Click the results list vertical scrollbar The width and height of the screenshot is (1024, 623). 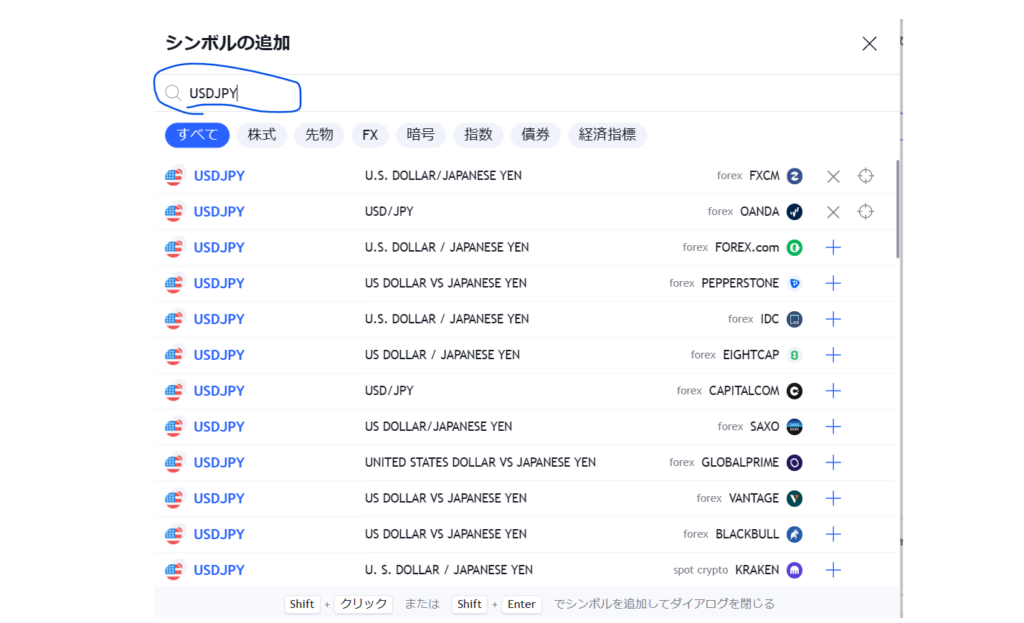[x=899, y=209]
